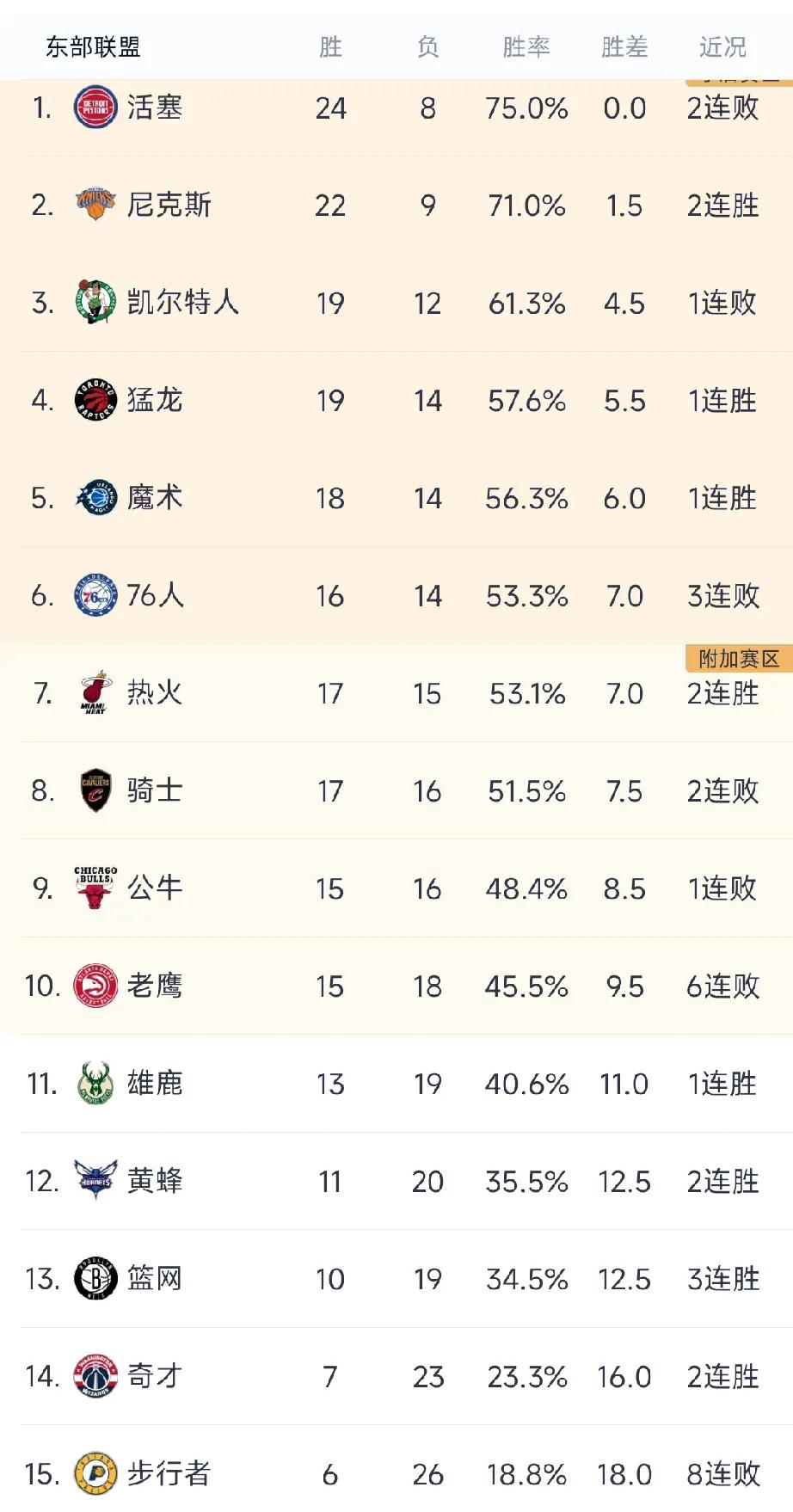Tap the Charlotte Hornets logo
Viewport: 793px width, 1512px height.
pyautogui.click(x=95, y=1180)
